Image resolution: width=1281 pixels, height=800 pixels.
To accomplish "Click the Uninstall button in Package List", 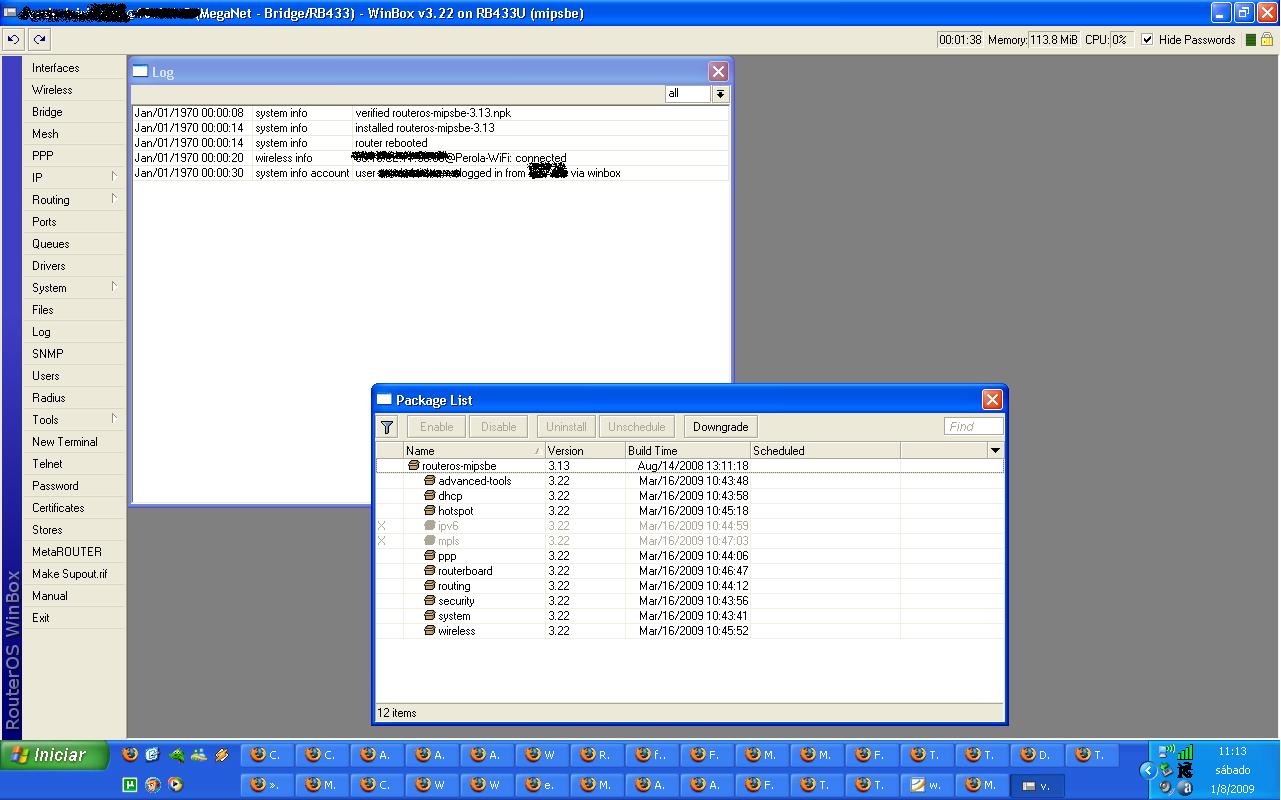I will [x=566, y=427].
